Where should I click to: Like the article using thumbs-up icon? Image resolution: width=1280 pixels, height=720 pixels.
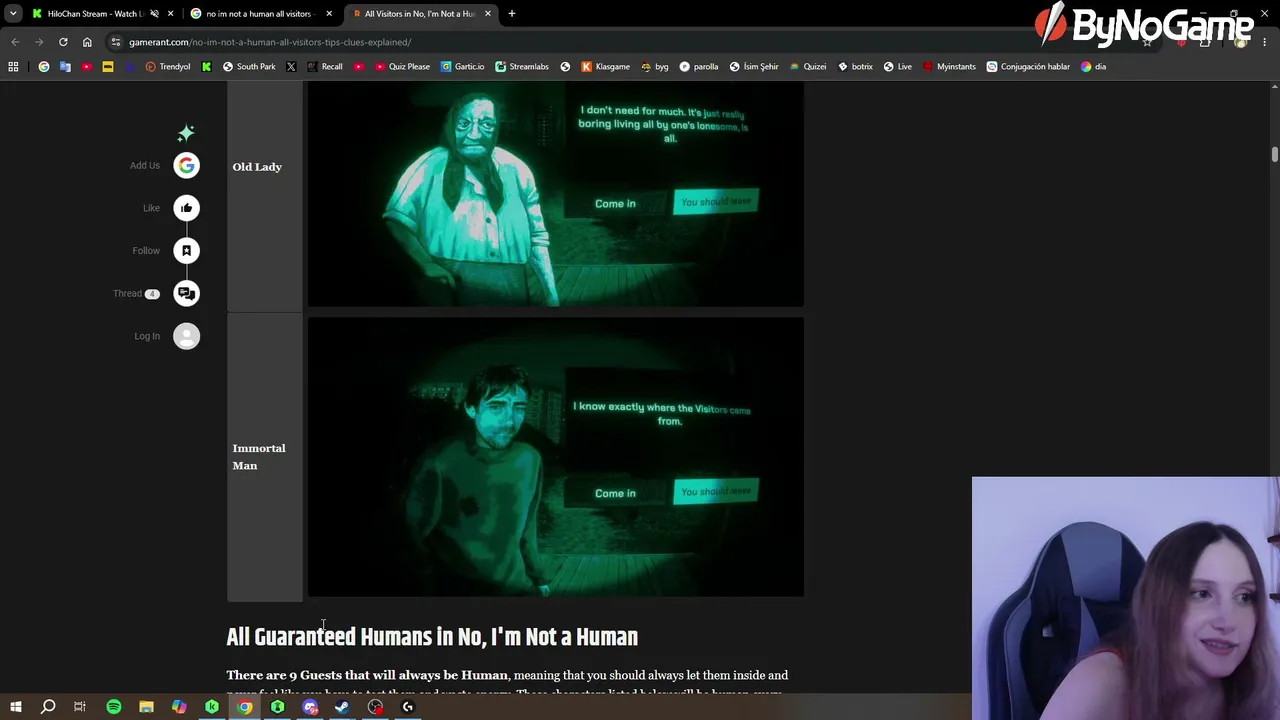click(186, 208)
